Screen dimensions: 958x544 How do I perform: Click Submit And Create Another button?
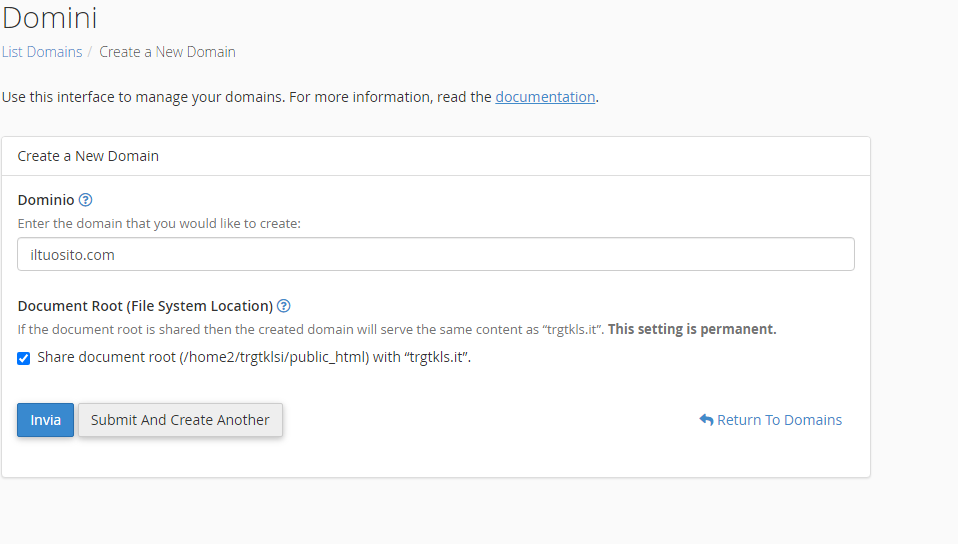tap(180, 420)
